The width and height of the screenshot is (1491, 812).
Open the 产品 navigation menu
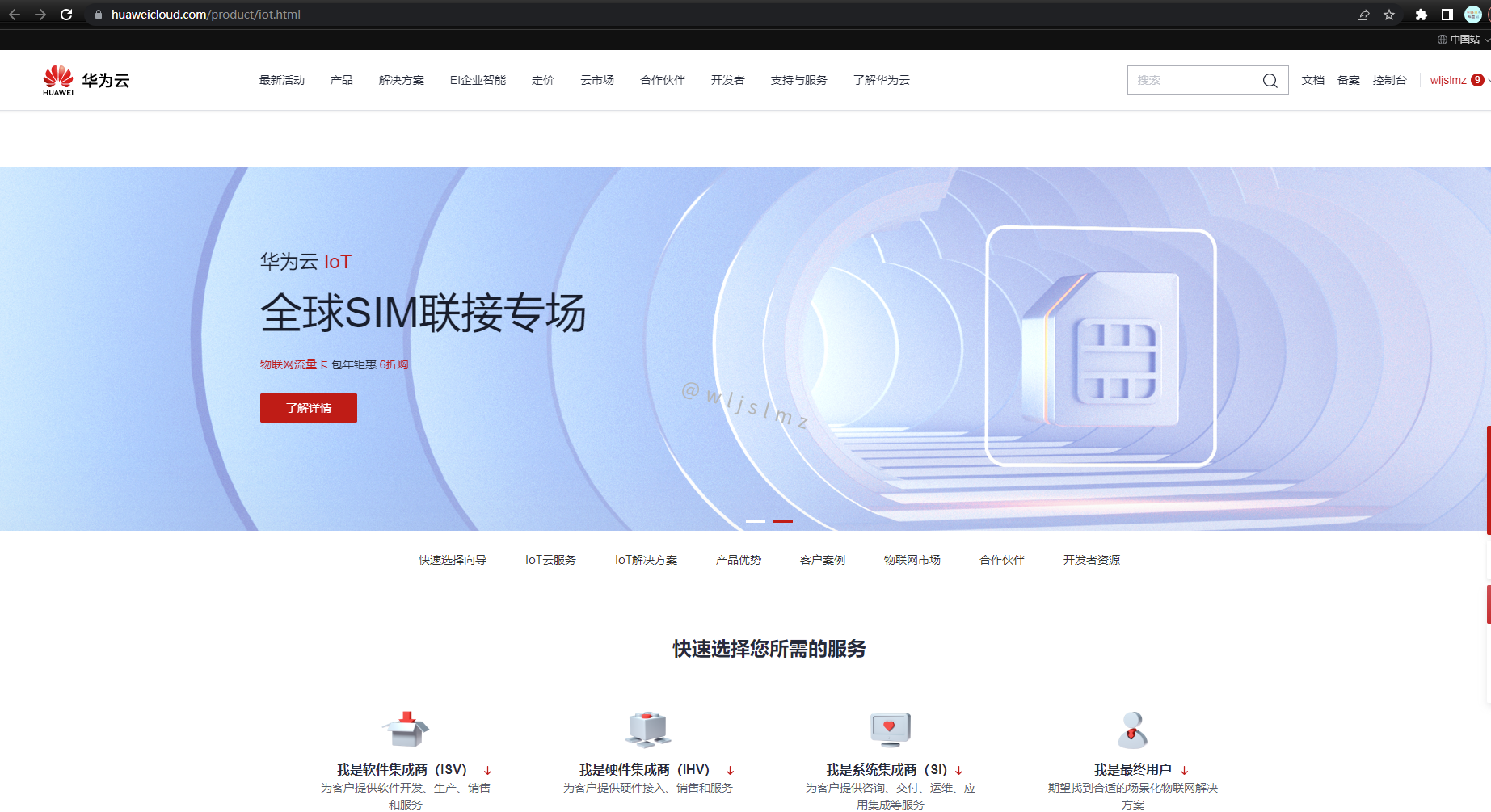(341, 80)
